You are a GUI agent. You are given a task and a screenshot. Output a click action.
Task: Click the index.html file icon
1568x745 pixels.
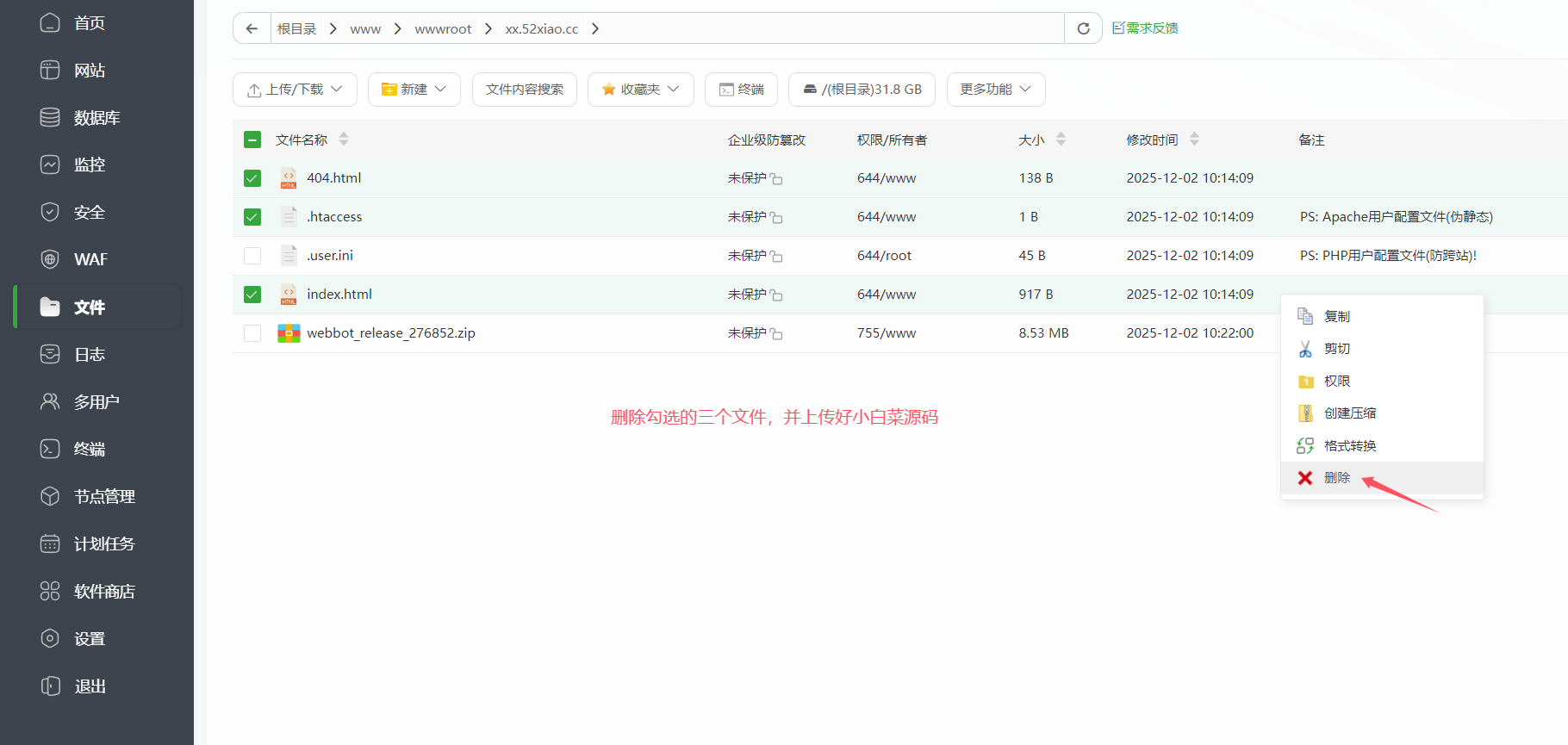[x=289, y=295]
